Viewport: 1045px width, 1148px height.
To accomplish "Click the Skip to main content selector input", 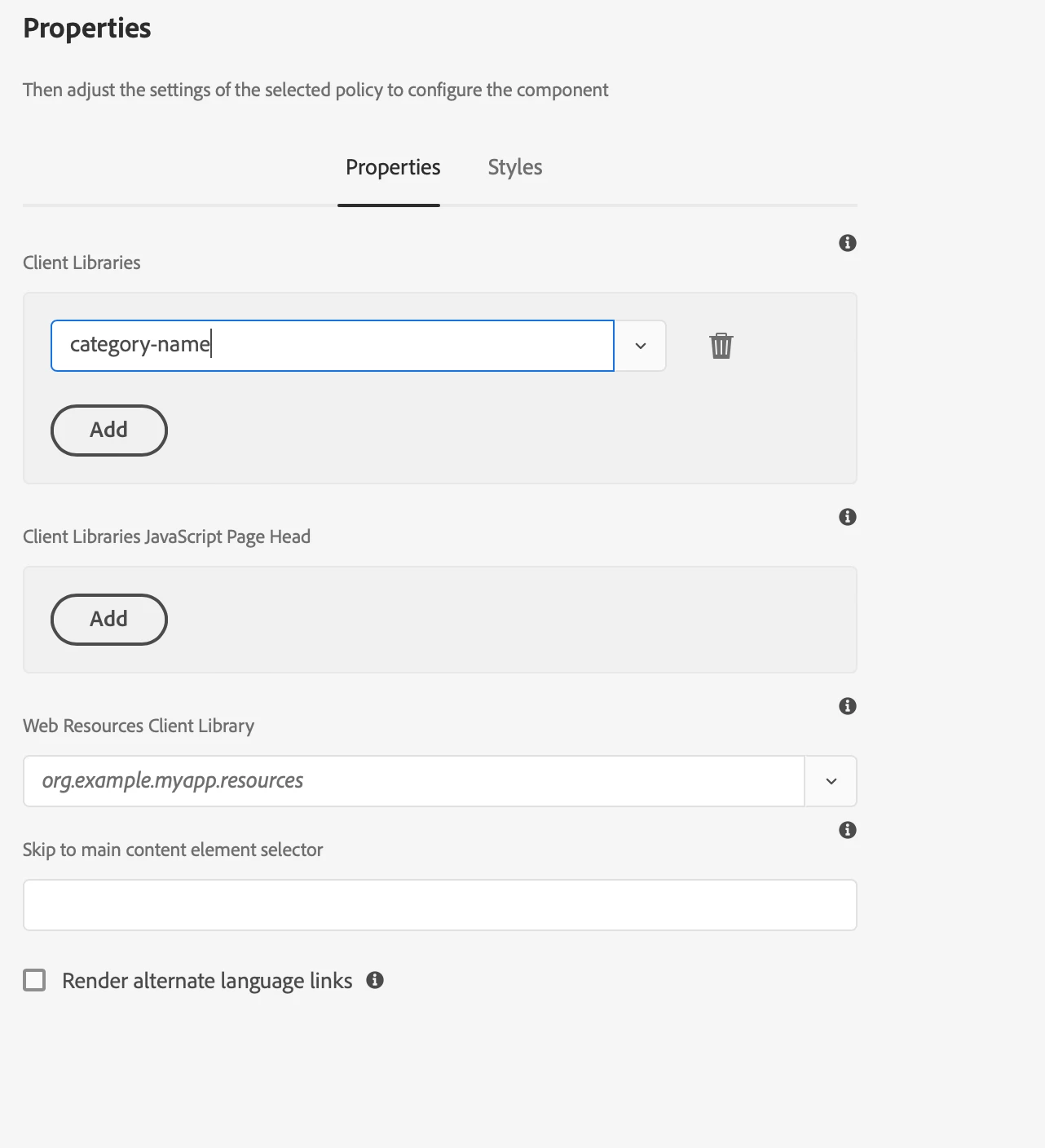I will coord(439,905).
